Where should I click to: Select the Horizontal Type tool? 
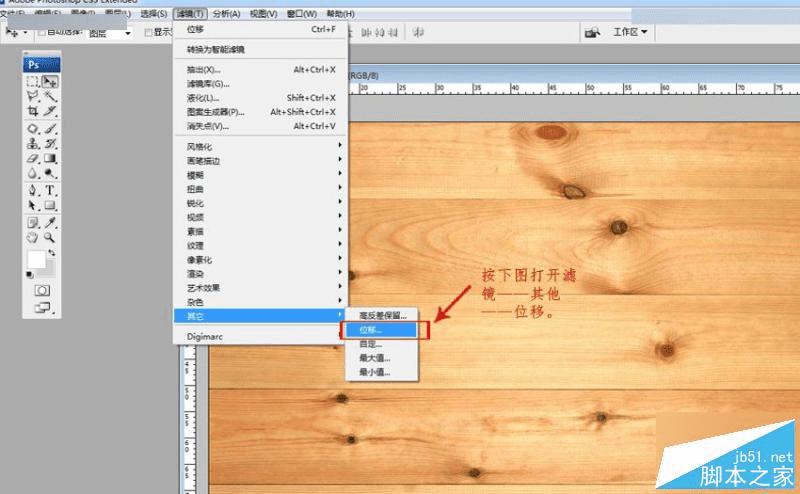point(50,190)
